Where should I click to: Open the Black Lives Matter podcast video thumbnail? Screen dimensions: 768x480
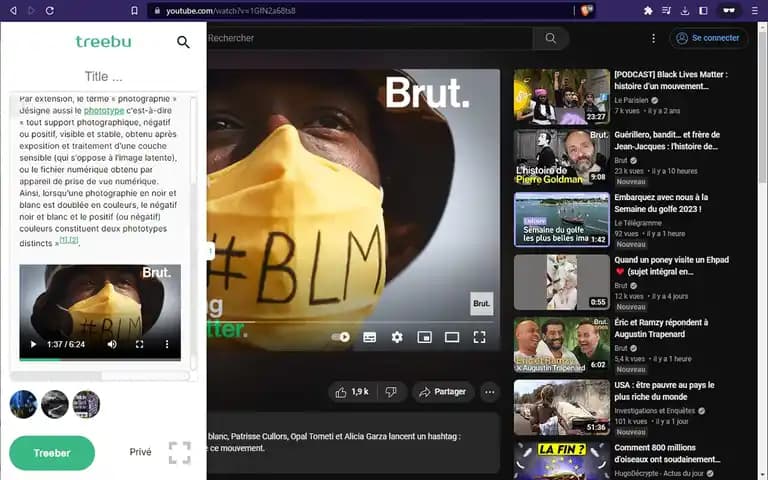point(562,96)
